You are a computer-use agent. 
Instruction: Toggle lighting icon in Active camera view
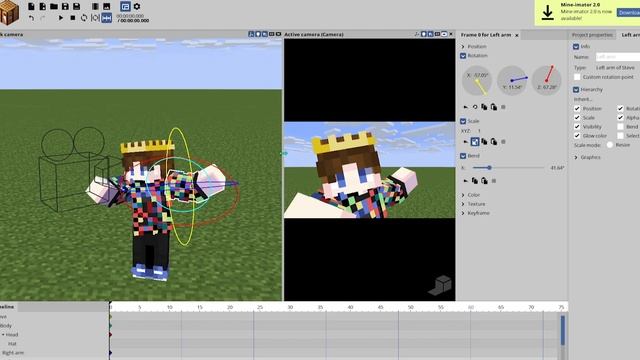424,34
